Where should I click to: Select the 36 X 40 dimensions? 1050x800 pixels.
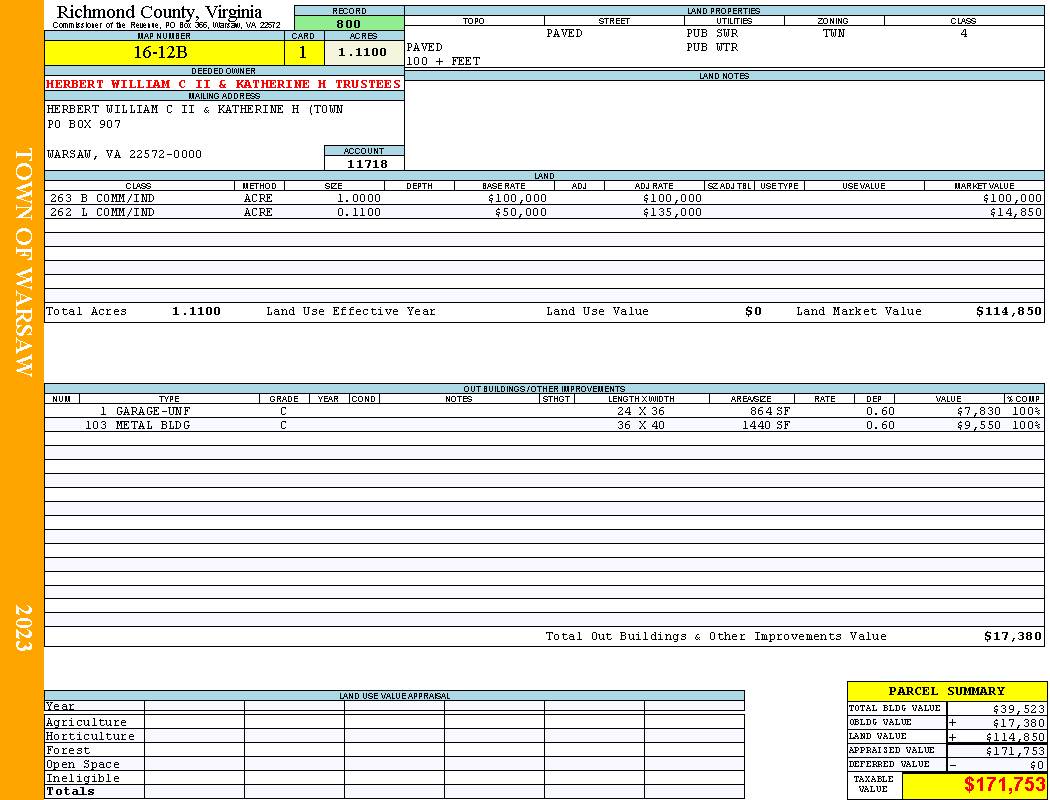coord(641,425)
